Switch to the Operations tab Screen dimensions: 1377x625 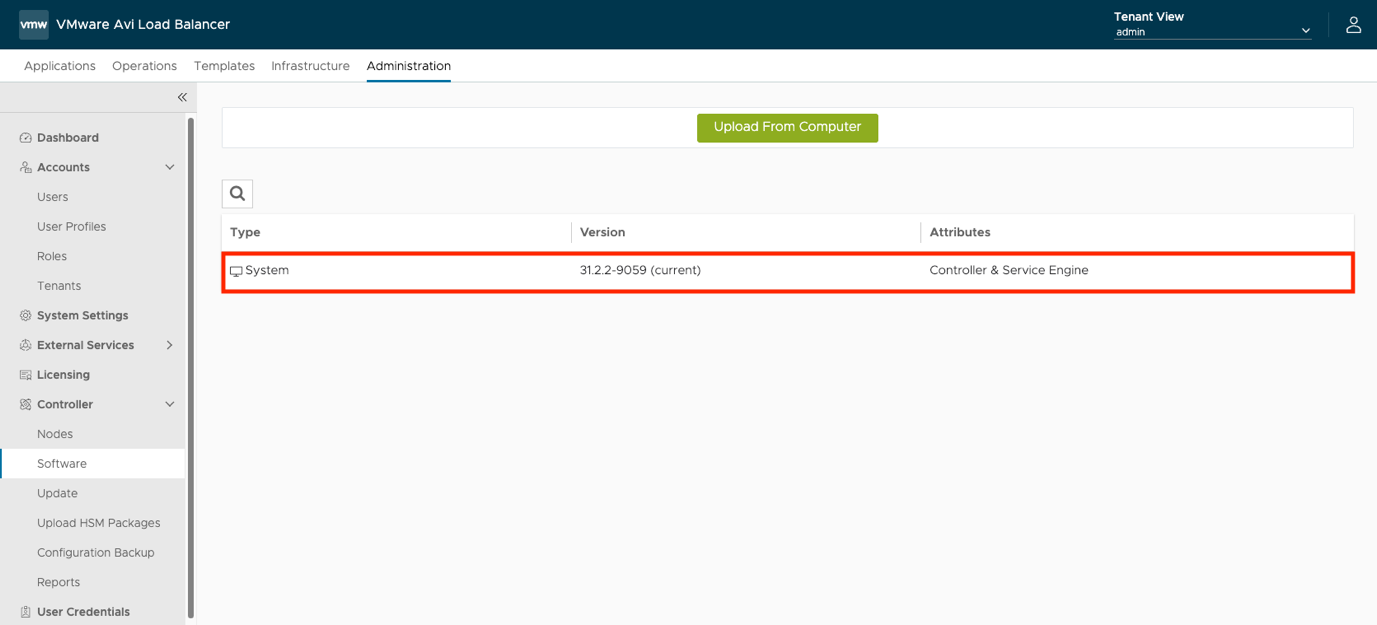point(144,66)
